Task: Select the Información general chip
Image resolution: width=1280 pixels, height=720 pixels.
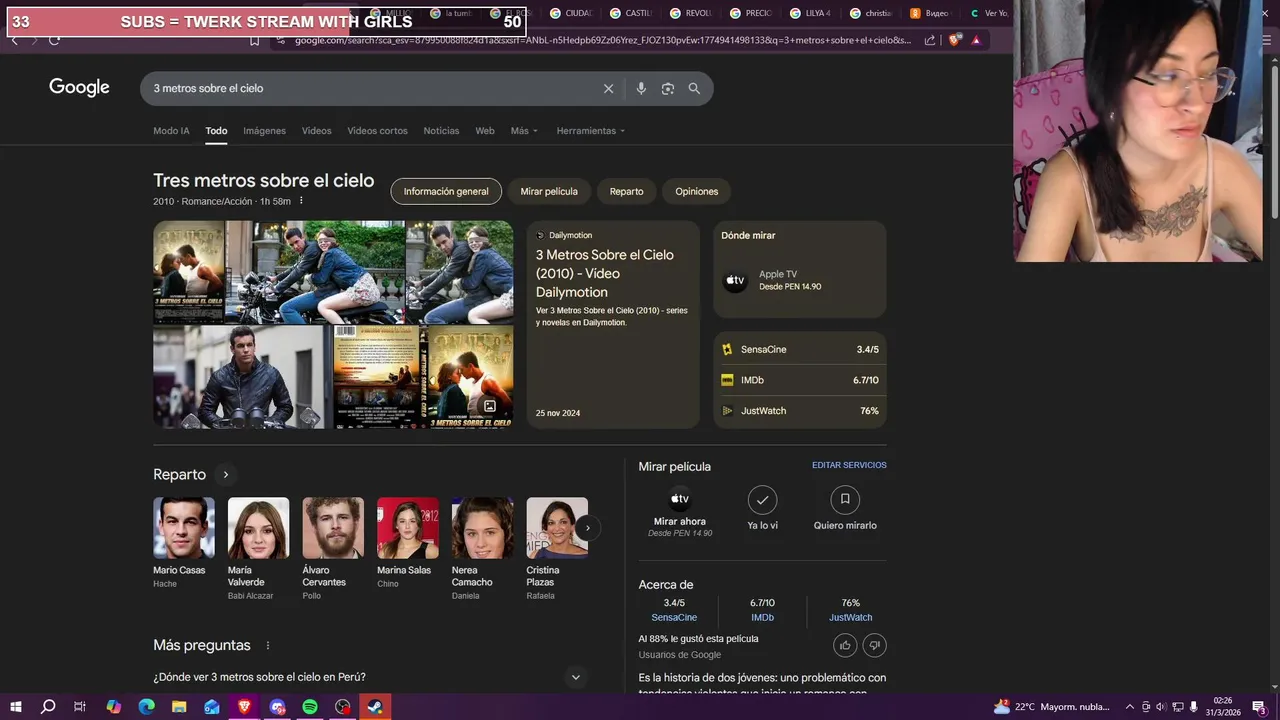Action: pos(446,191)
